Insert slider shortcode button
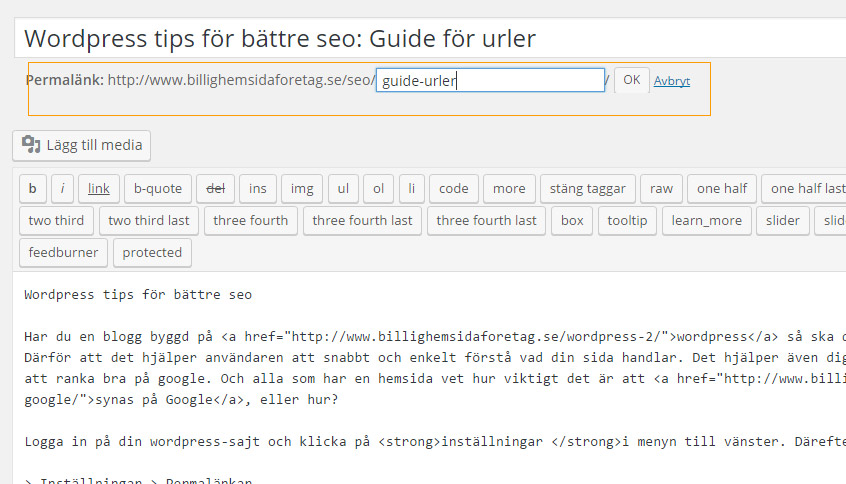This screenshot has height=484, width=846. tap(783, 221)
